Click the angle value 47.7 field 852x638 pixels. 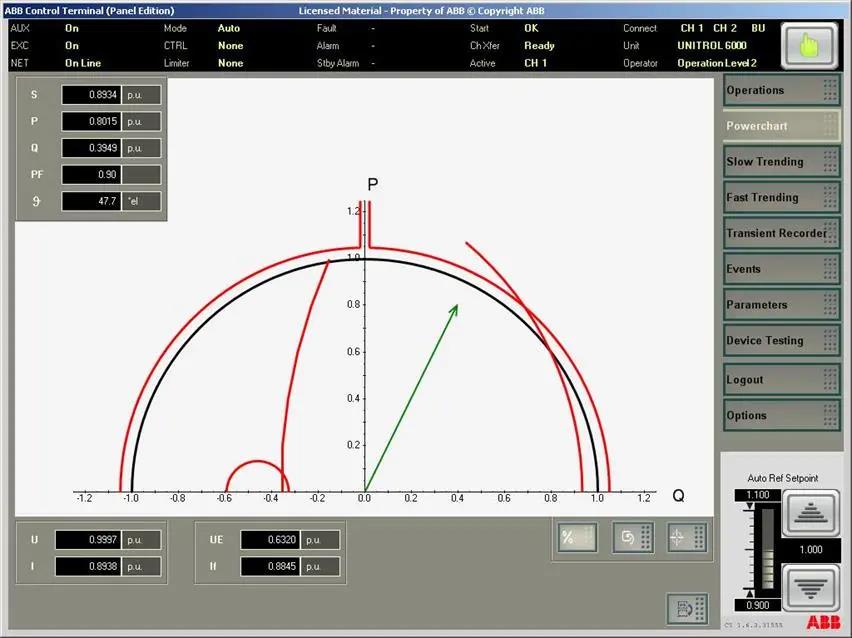(91, 201)
